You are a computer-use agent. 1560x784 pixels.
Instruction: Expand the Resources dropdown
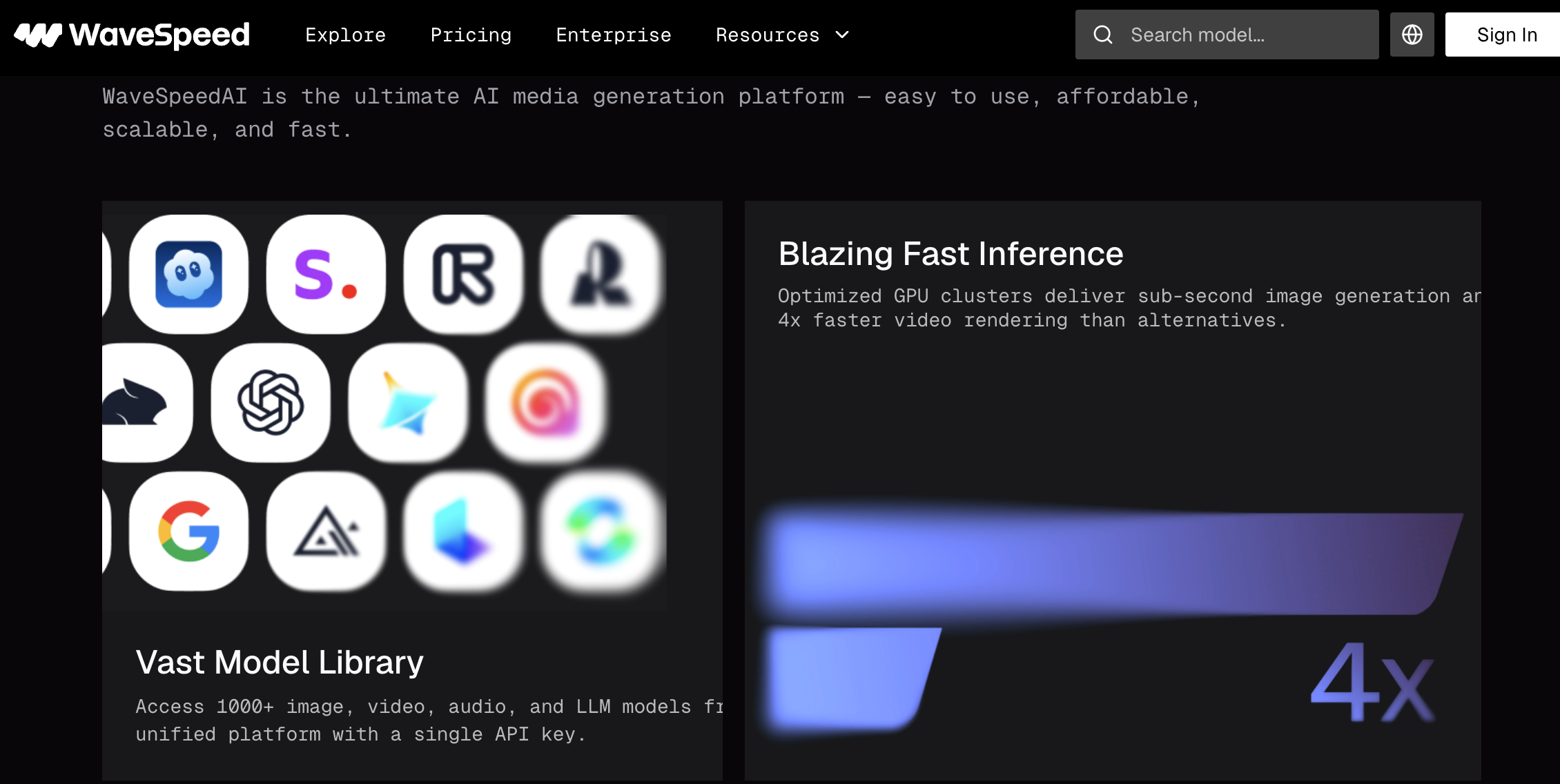click(783, 35)
